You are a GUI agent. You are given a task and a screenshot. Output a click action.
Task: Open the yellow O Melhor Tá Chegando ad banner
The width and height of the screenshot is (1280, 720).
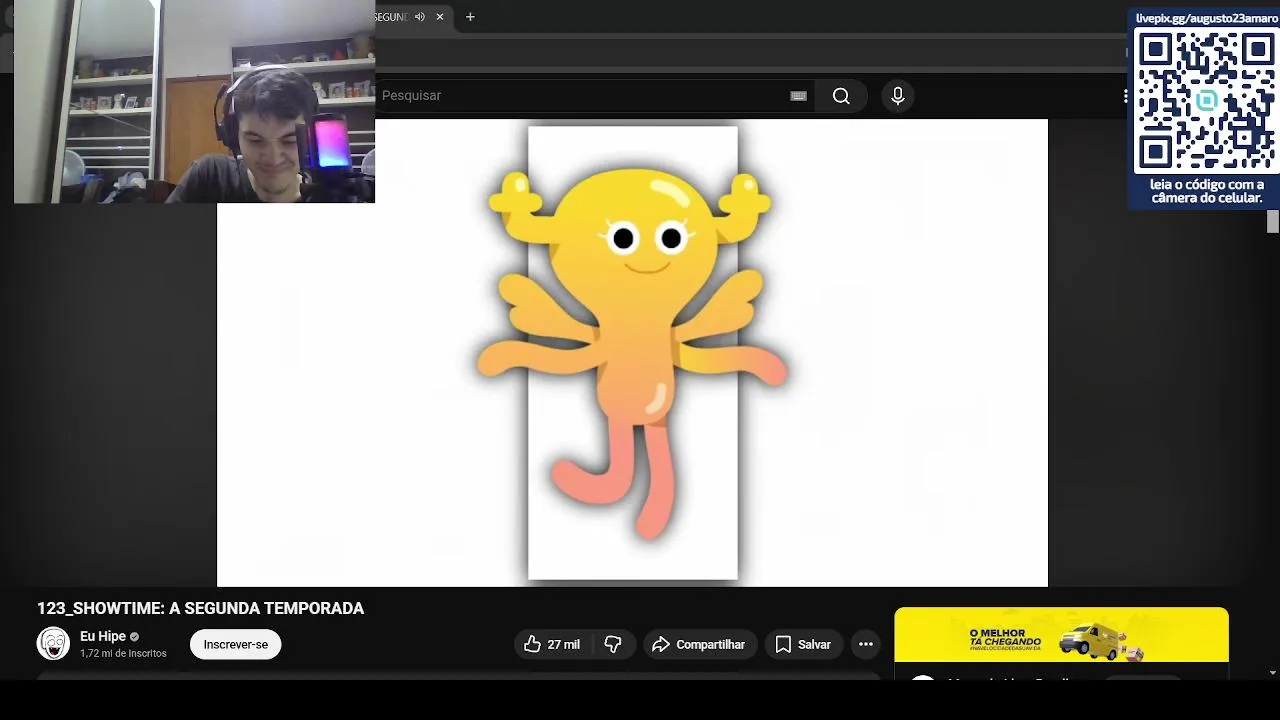click(1061, 635)
